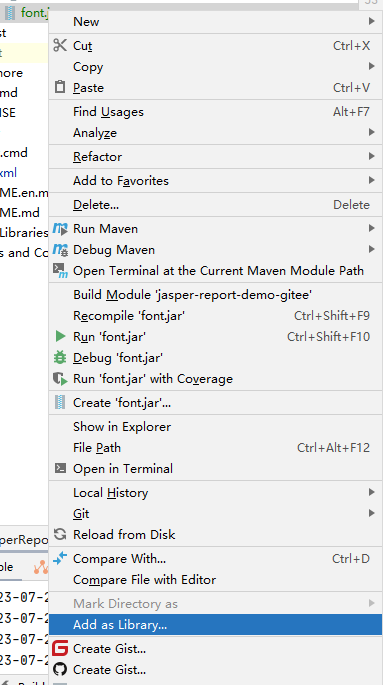383x685 pixels.
Task: Expand the Run Maven submenu arrow
Action: [x=371, y=228]
